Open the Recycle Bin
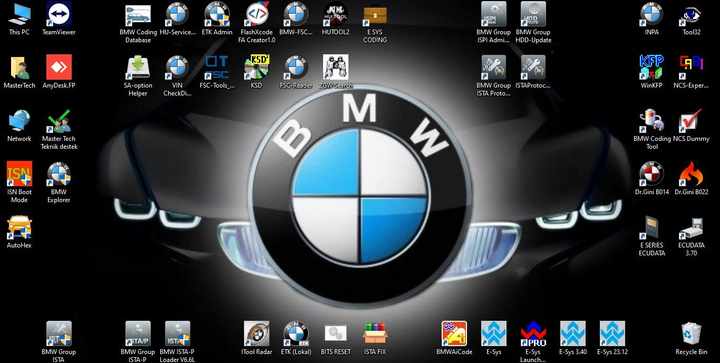Viewport: 720px width, 363px height. coord(691,338)
